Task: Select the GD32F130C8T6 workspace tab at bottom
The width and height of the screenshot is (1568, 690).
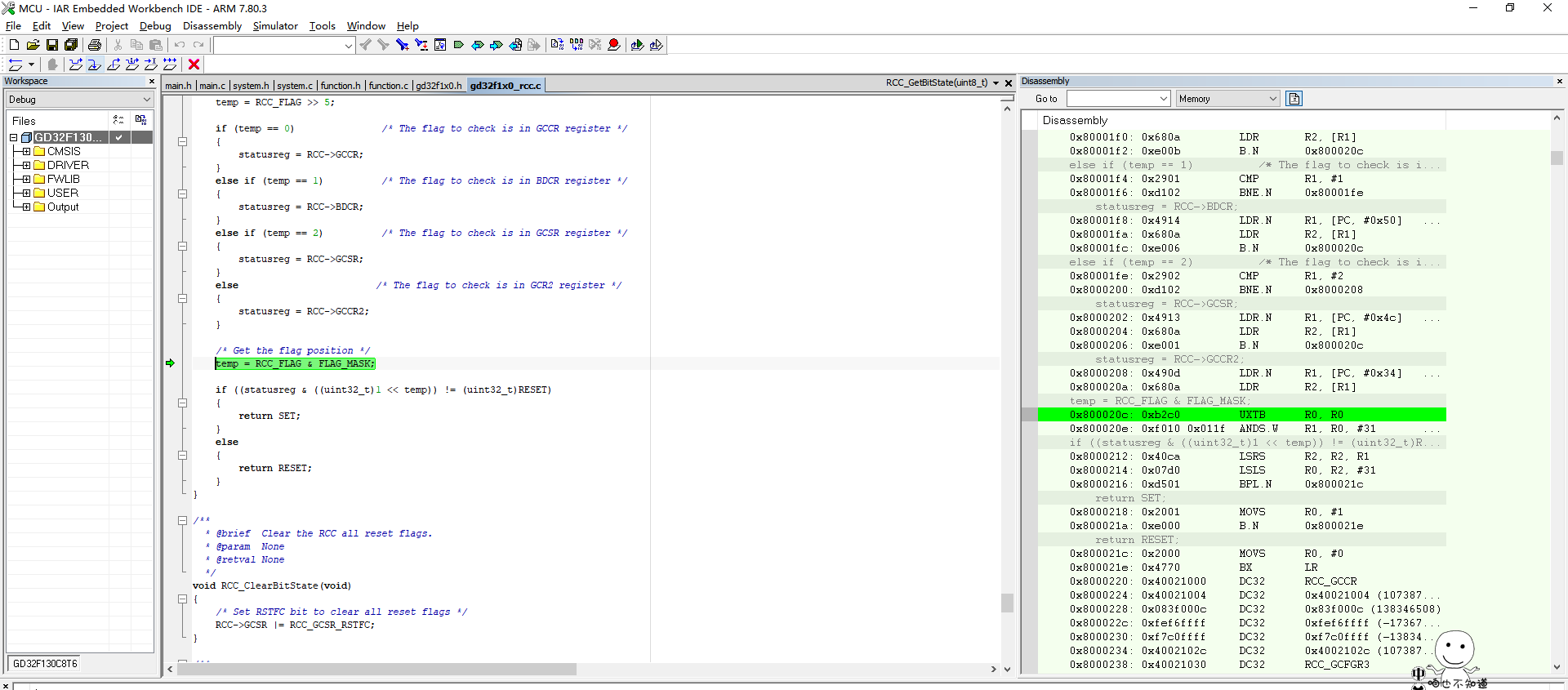Action: pyautogui.click(x=45, y=664)
